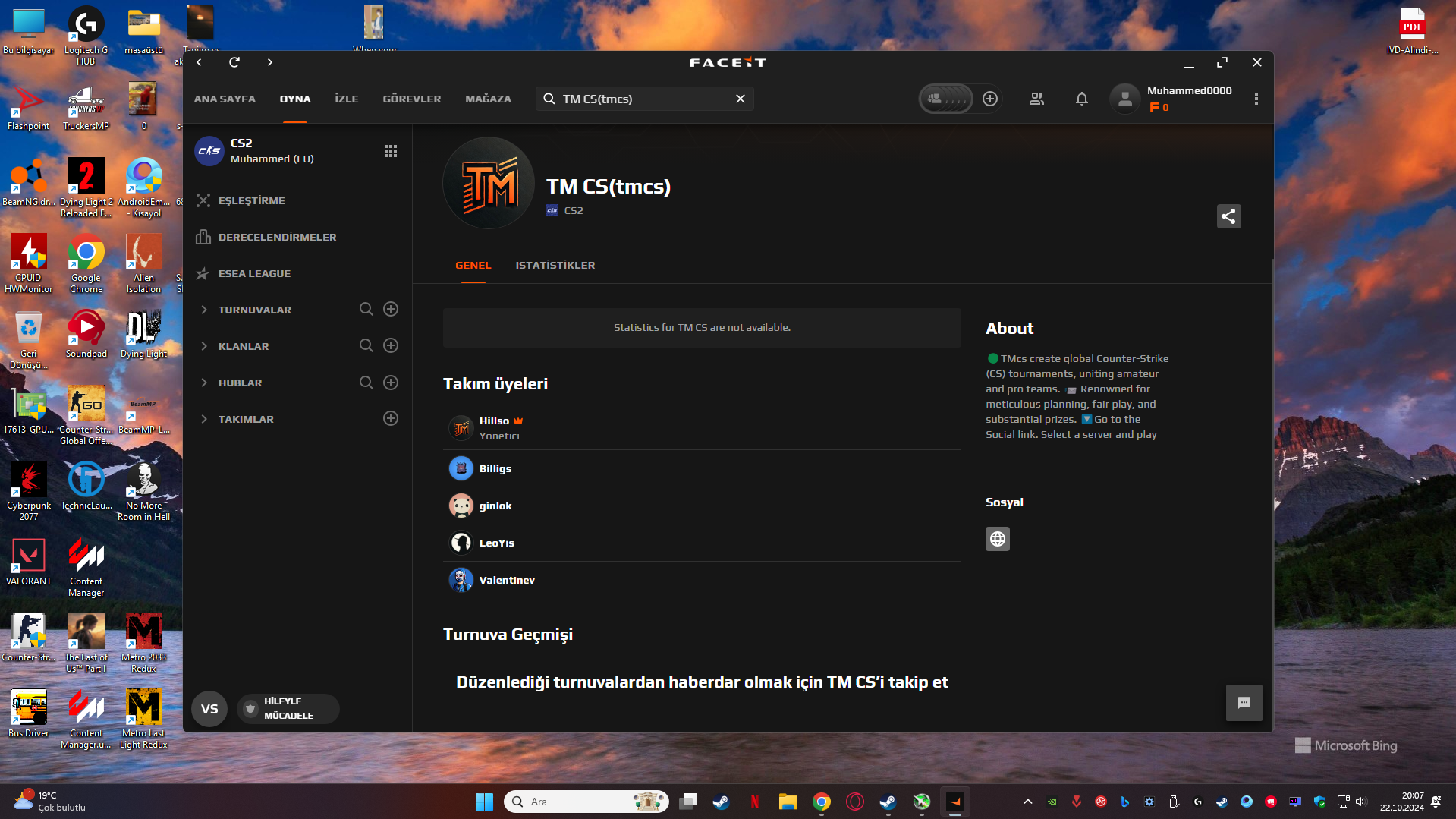Create a hub with HUBLAR plus icon
Image resolution: width=1456 pixels, height=819 pixels.
coord(391,383)
